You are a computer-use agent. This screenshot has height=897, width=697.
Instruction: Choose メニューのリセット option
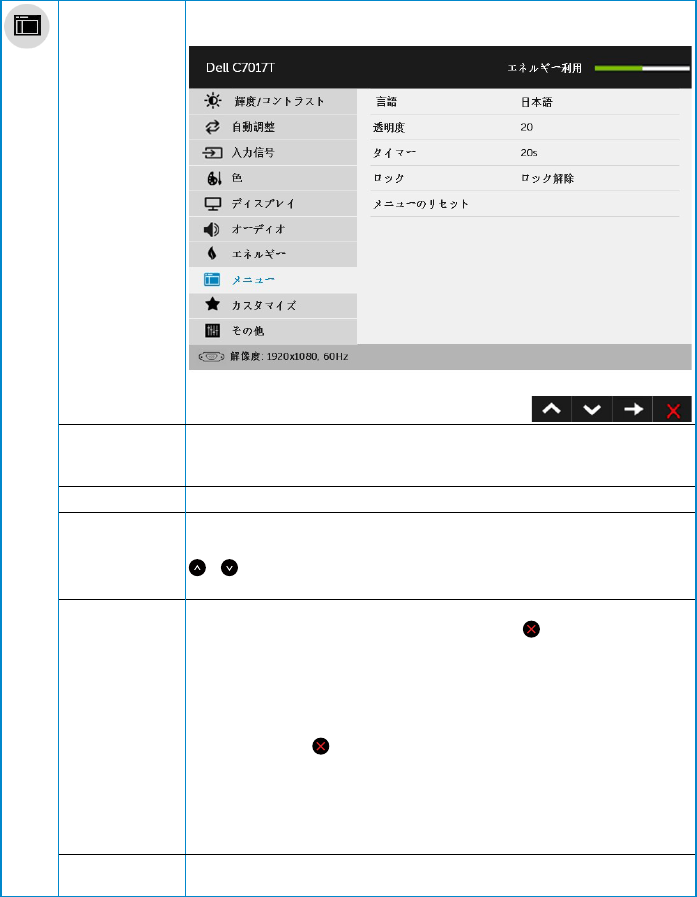[525, 204]
